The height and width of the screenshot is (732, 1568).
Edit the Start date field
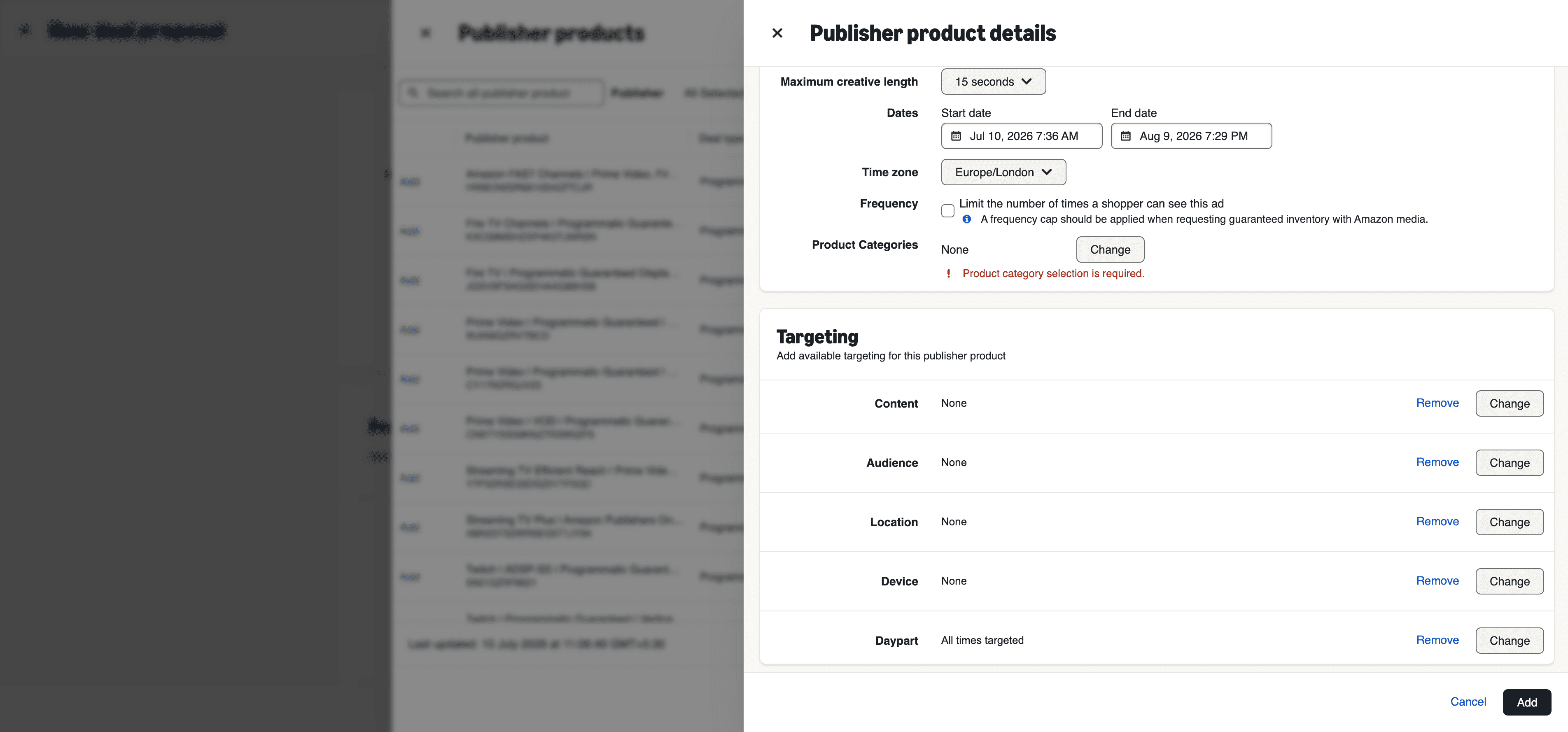[x=1022, y=136]
